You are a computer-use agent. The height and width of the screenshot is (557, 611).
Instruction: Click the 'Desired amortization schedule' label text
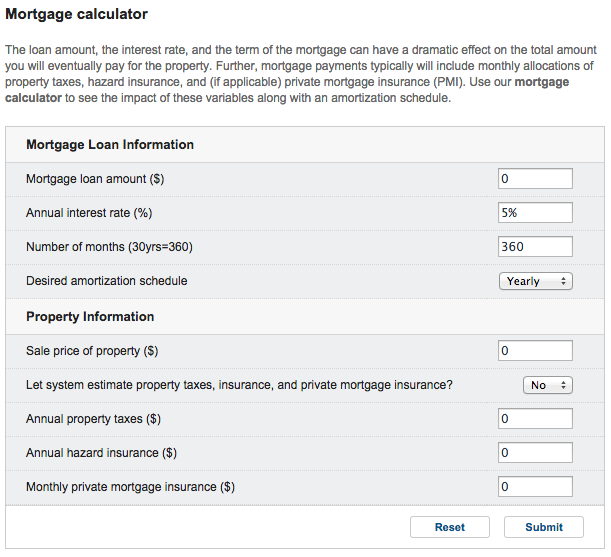point(106,281)
